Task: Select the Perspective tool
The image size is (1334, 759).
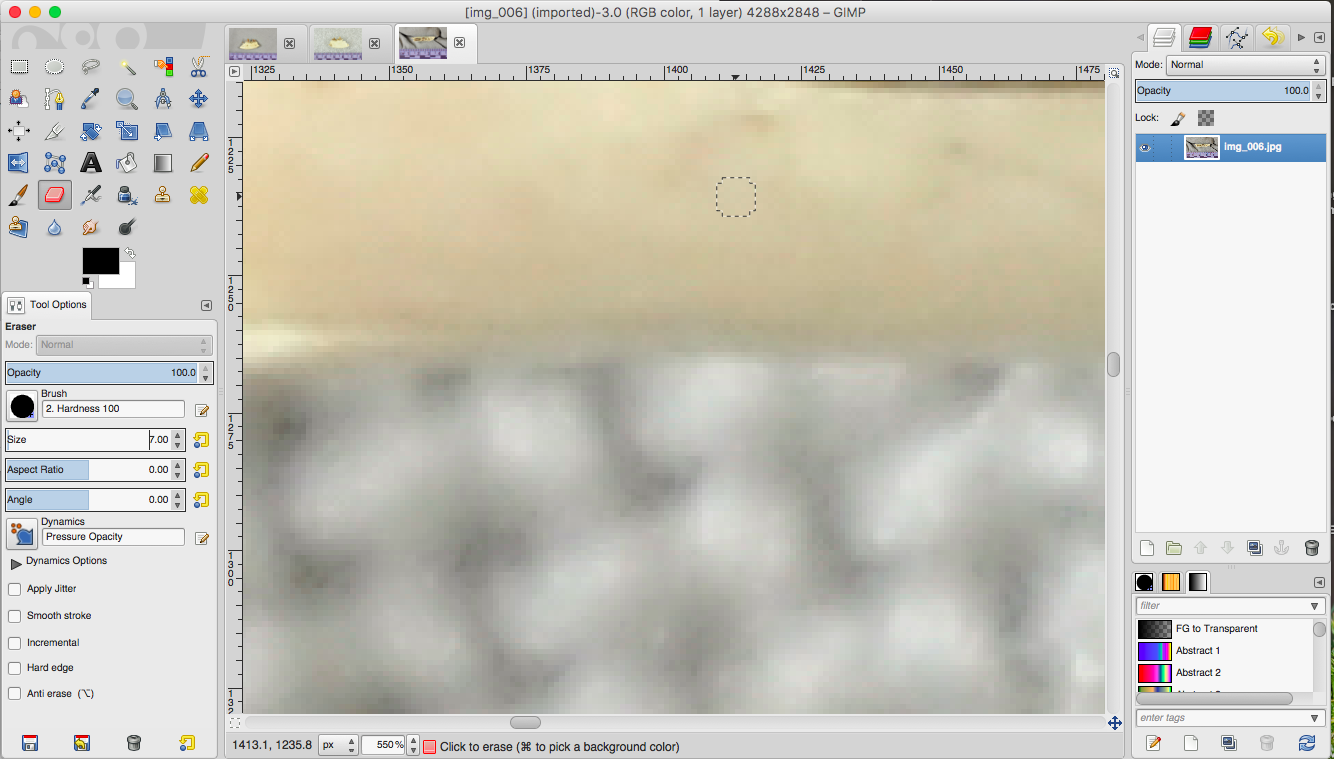Action: click(198, 131)
